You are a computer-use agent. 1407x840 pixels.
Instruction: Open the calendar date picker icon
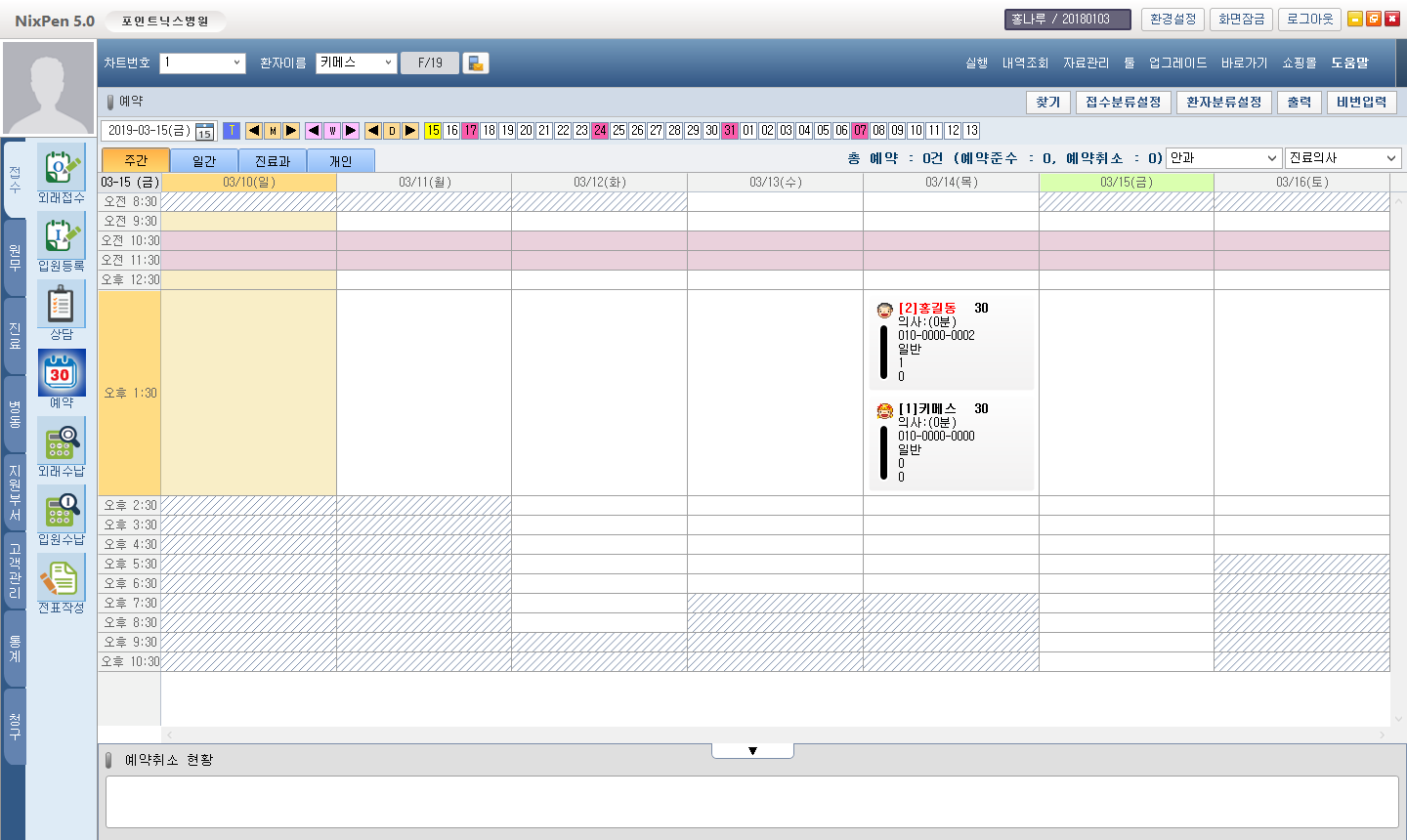(x=204, y=131)
